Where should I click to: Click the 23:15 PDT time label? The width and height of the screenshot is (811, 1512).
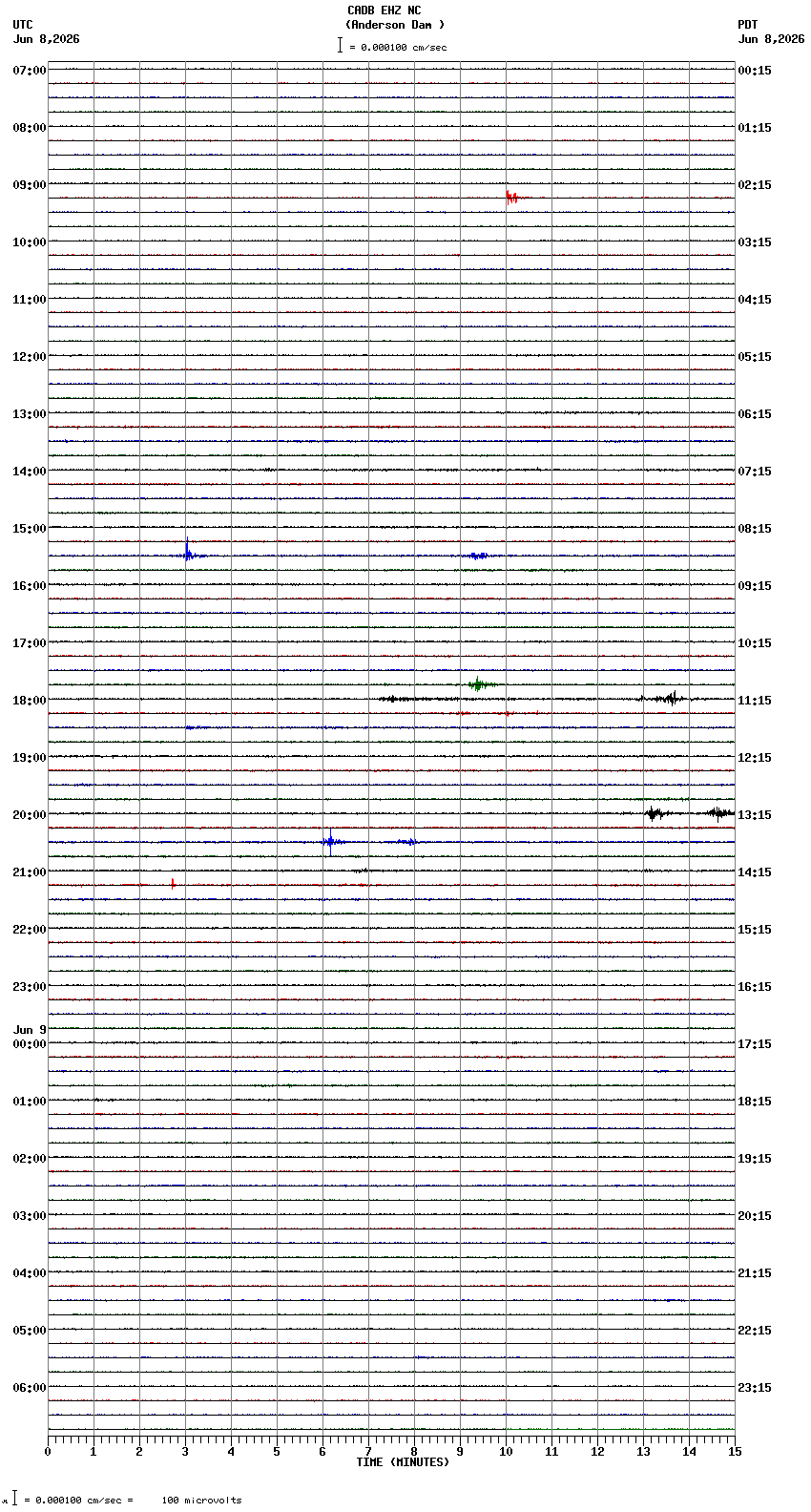(755, 1388)
